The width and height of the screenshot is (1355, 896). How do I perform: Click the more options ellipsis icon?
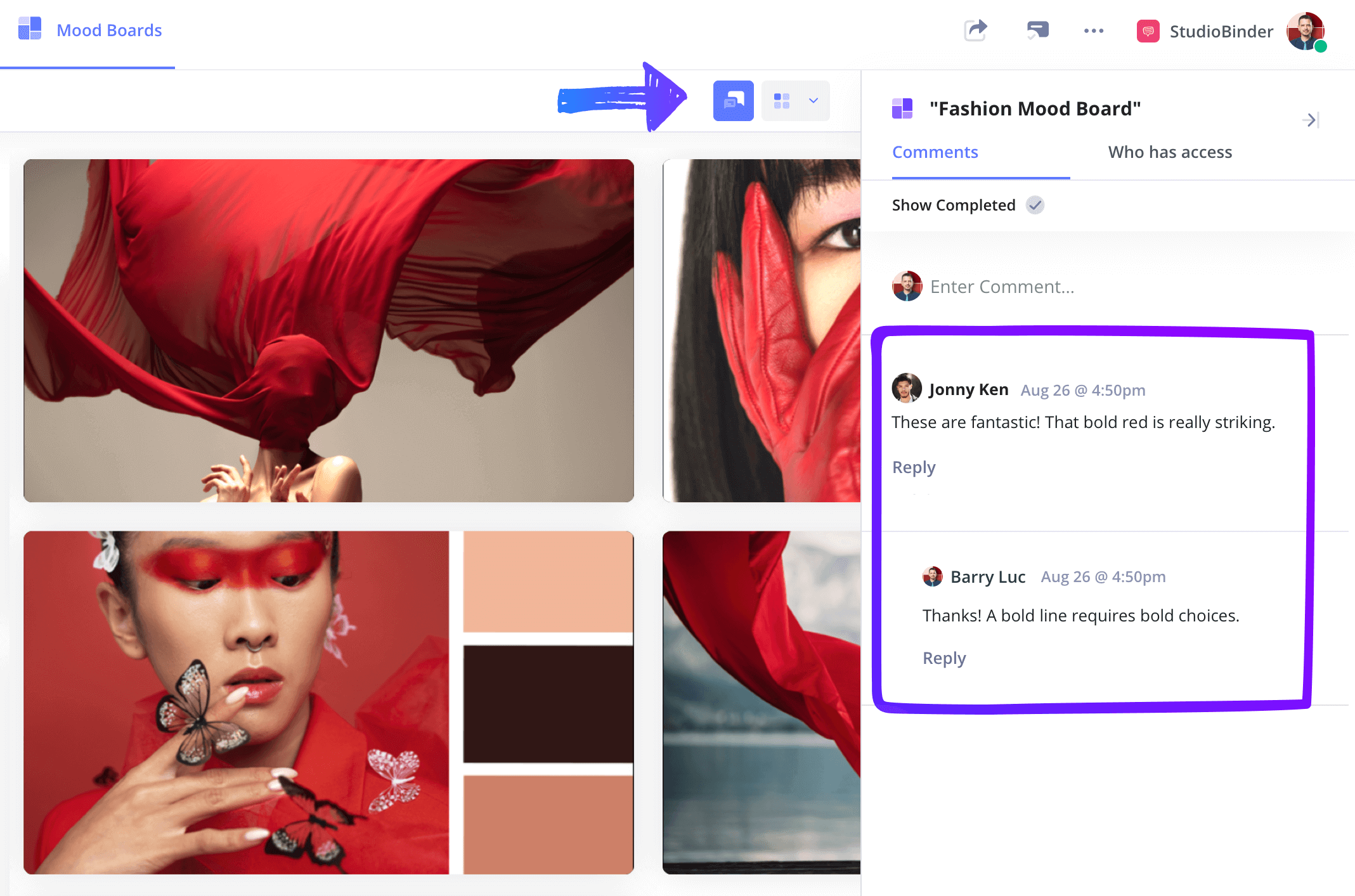click(1094, 28)
